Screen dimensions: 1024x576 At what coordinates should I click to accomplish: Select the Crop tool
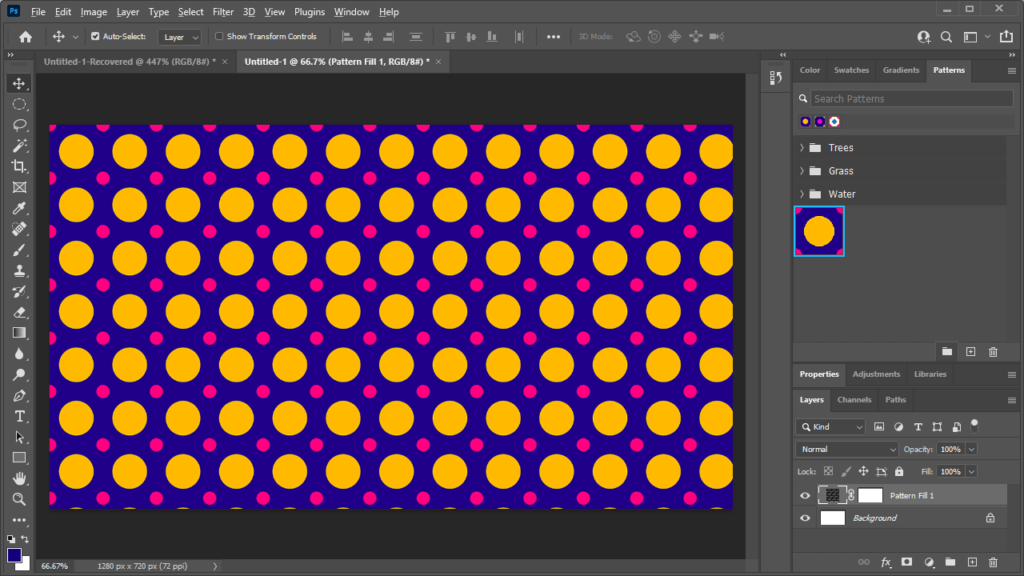click(19, 166)
